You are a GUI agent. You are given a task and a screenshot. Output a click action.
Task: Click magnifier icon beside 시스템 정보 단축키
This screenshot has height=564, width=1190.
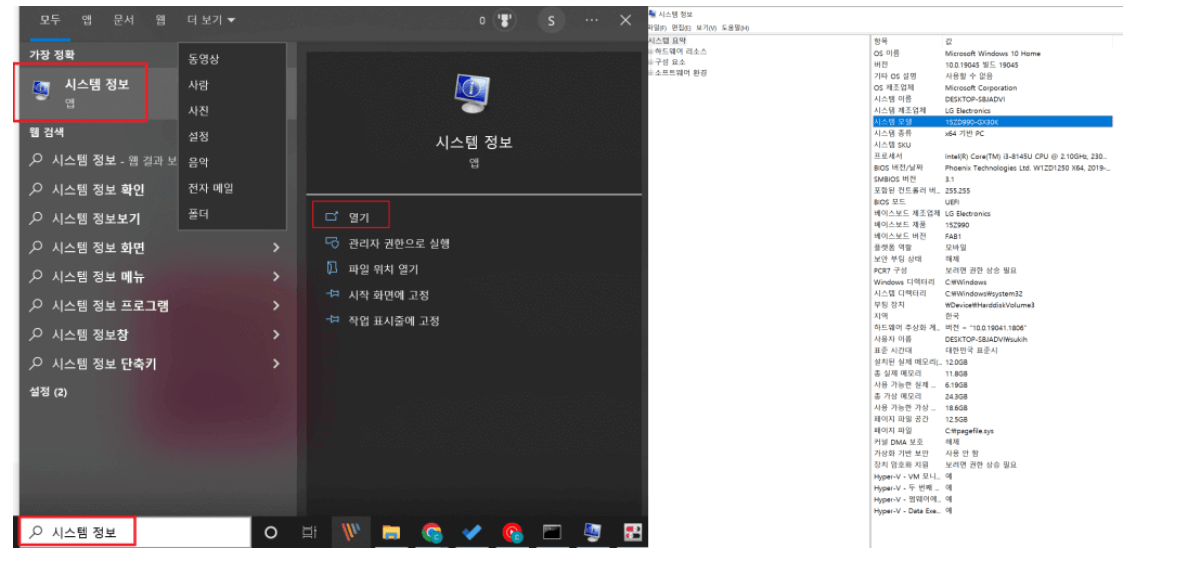[x=36, y=364]
